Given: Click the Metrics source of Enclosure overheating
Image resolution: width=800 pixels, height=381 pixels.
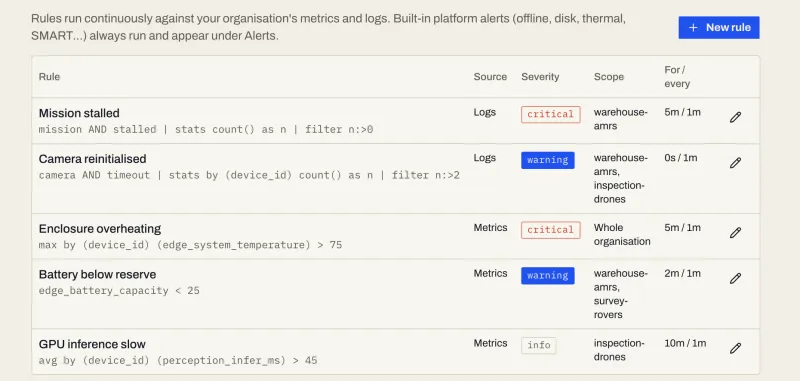Looking at the screenshot, I should pos(490,228).
